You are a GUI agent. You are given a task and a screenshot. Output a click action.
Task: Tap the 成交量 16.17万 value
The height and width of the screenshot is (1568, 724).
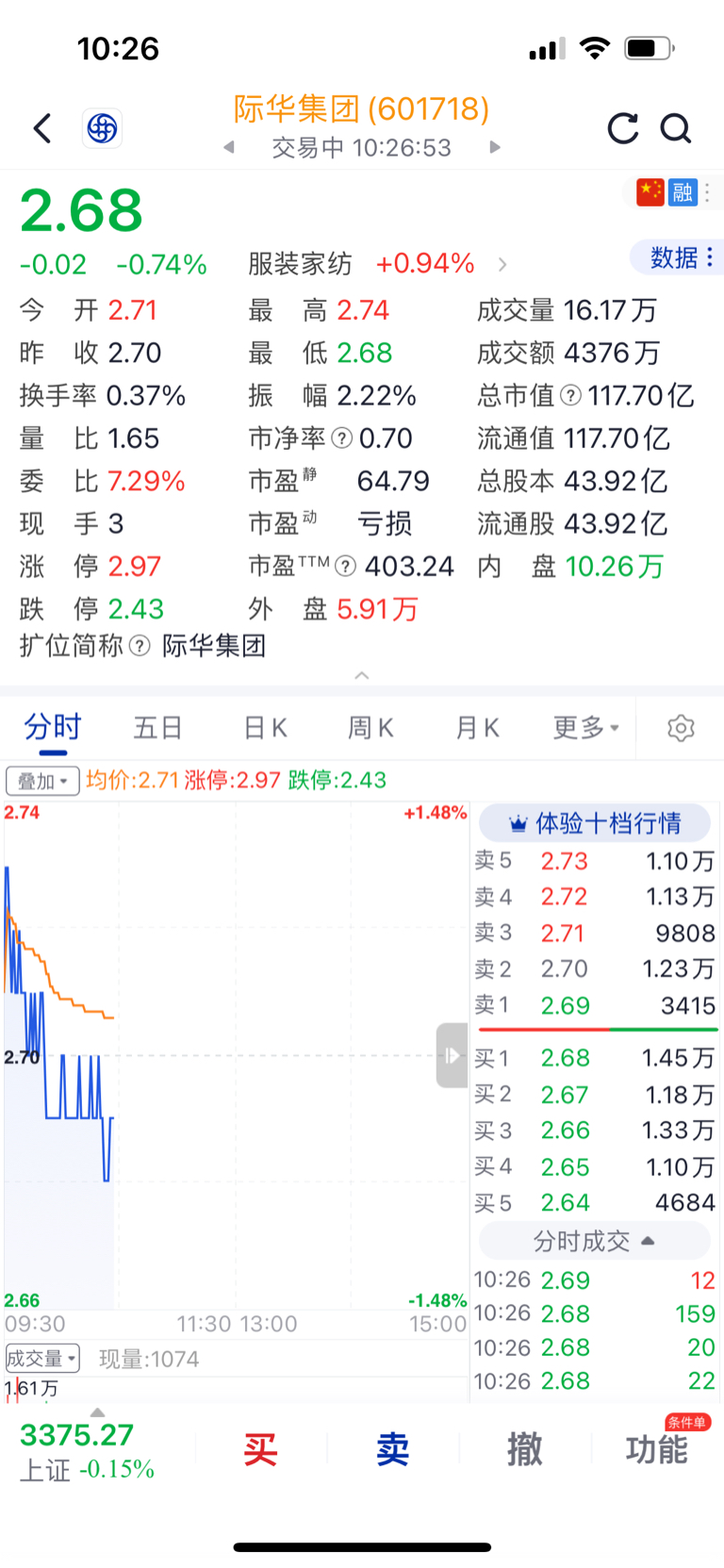coord(610,310)
